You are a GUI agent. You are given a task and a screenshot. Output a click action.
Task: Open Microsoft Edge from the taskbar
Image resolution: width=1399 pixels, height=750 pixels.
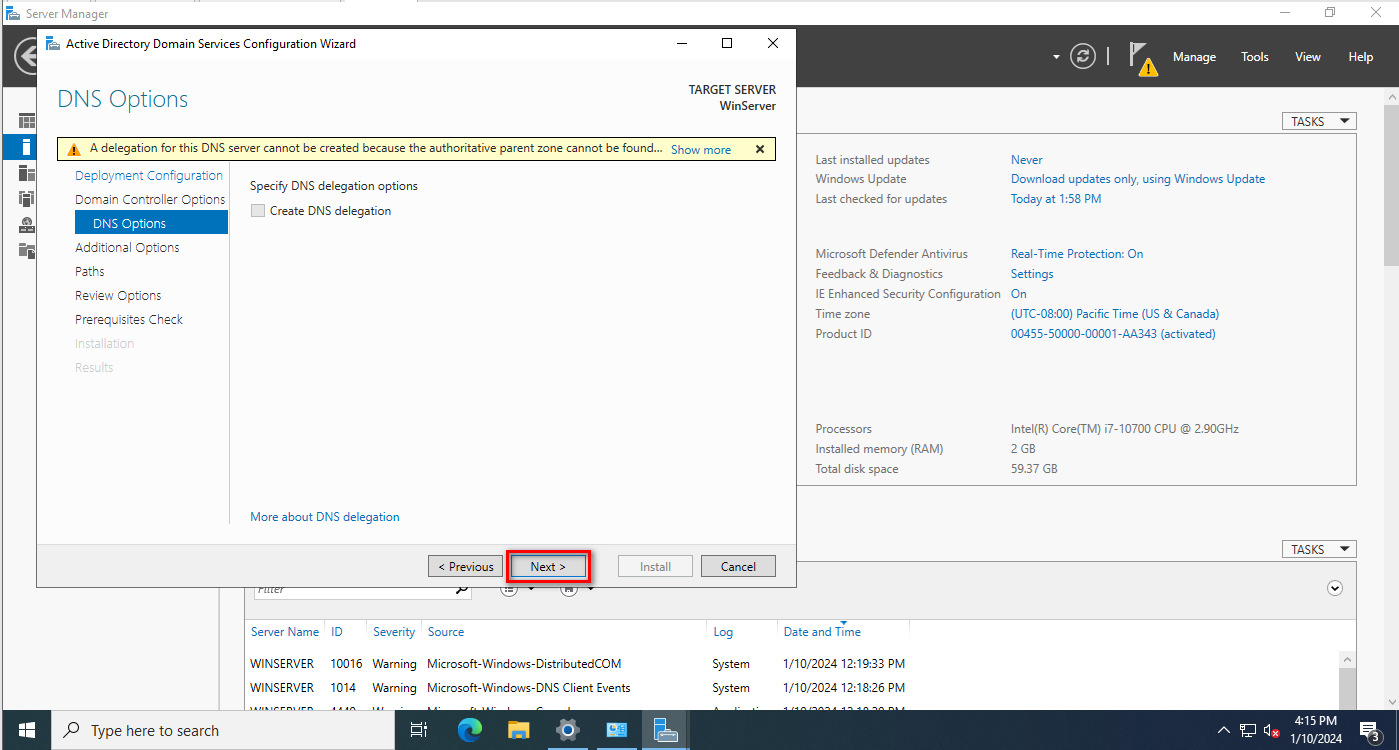[x=469, y=731]
